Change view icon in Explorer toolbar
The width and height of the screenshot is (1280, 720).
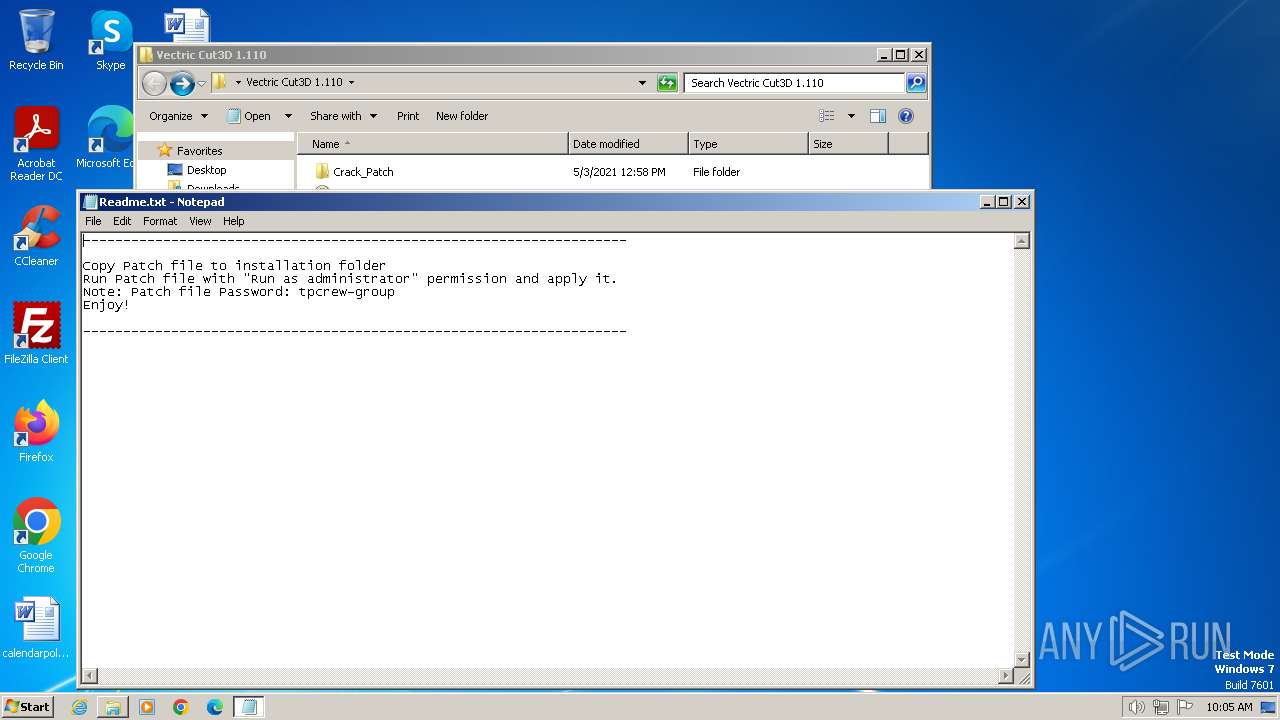tap(827, 116)
